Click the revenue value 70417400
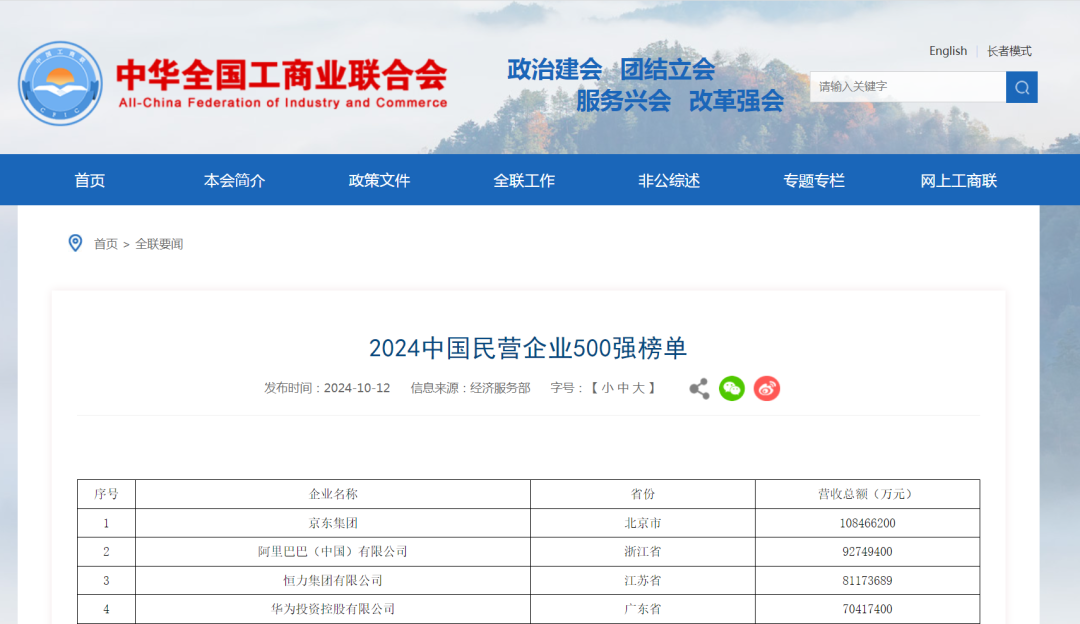The height and width of the screenshot is (624, 1080). pos(867,609)
